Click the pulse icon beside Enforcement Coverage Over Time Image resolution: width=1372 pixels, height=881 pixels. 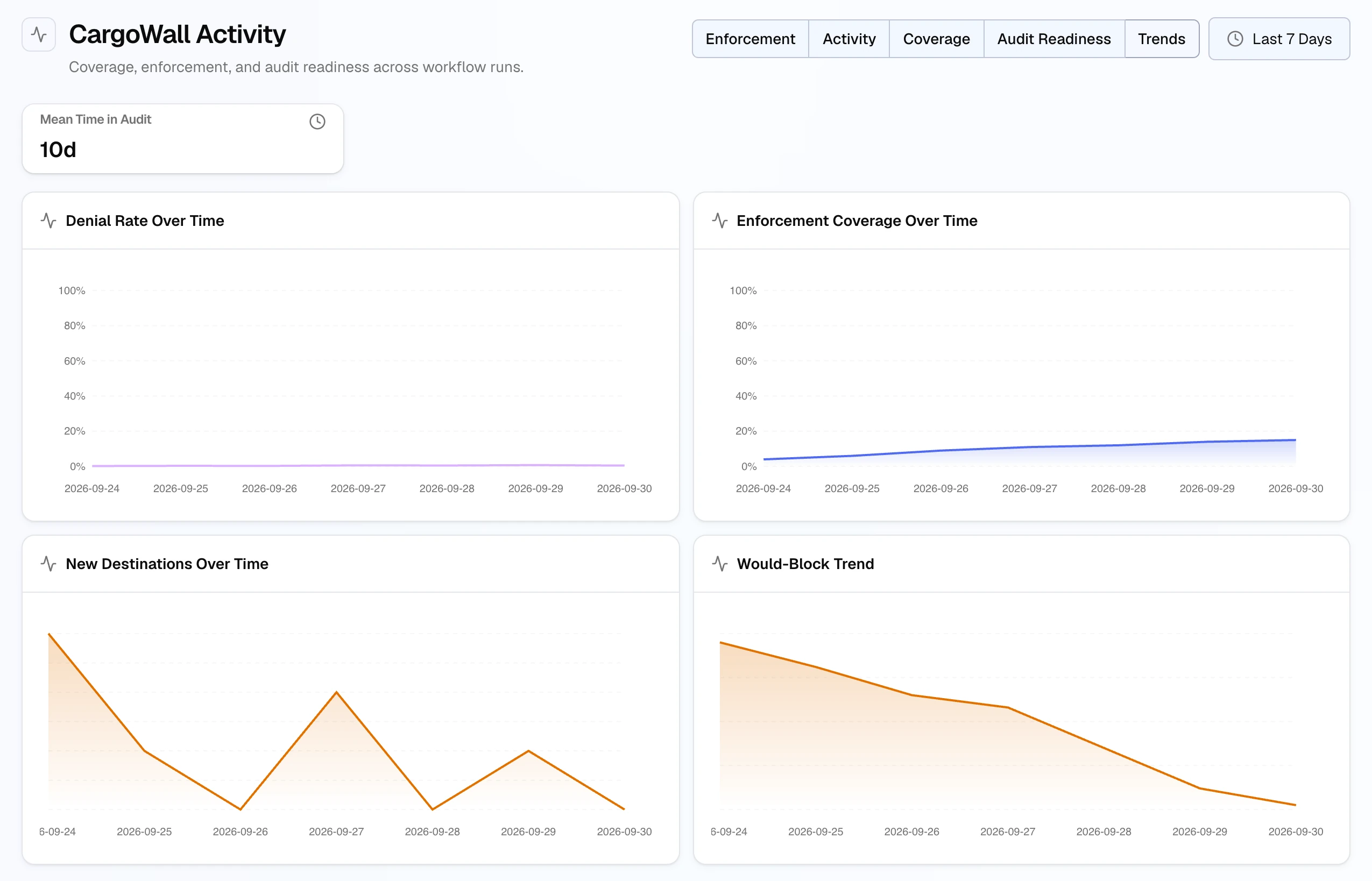pos(720,221)
